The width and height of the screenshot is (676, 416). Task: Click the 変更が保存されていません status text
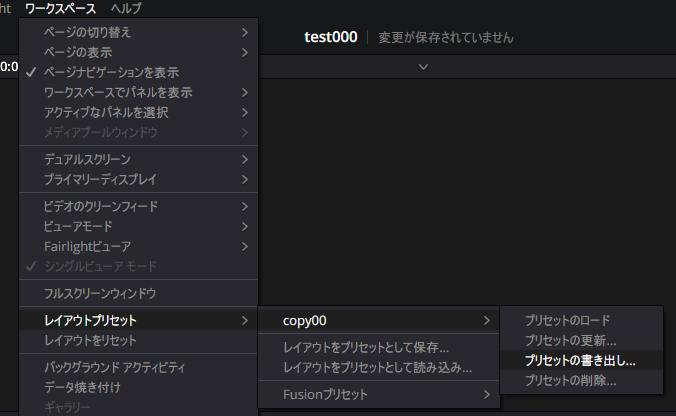446,38
